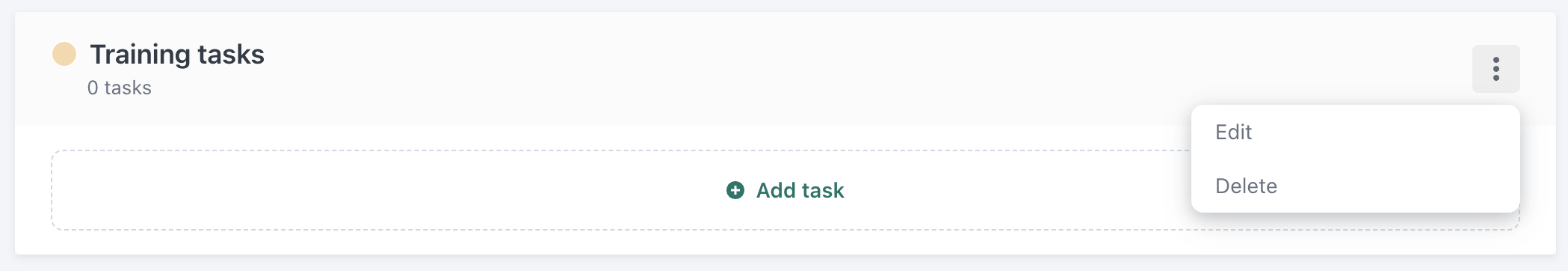Delete the Training tasks list
The image size is (1568, 271).
[x=1356, y=186]
